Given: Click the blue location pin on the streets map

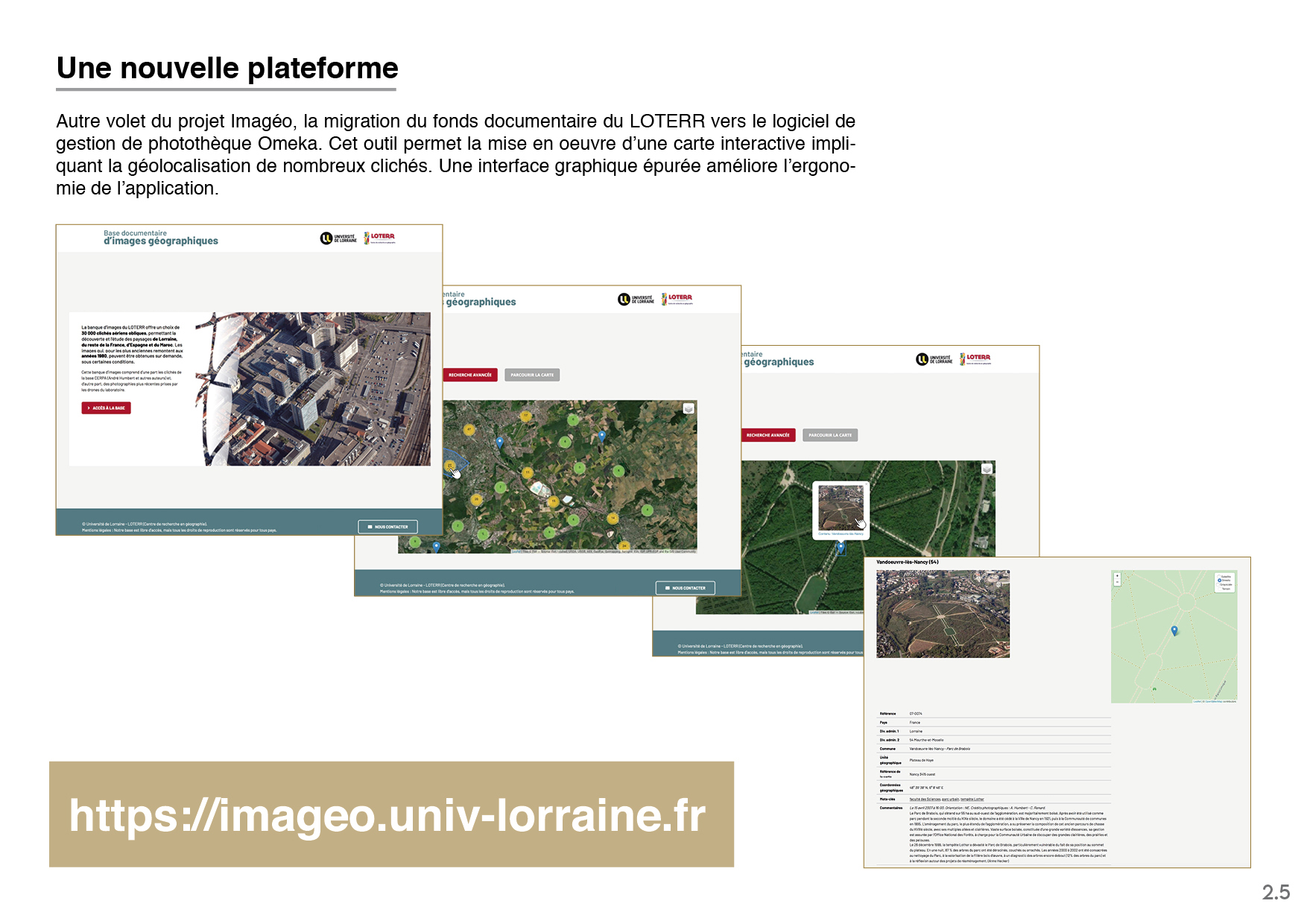Looking at the screenshot, I should (x=1174, y=631).
